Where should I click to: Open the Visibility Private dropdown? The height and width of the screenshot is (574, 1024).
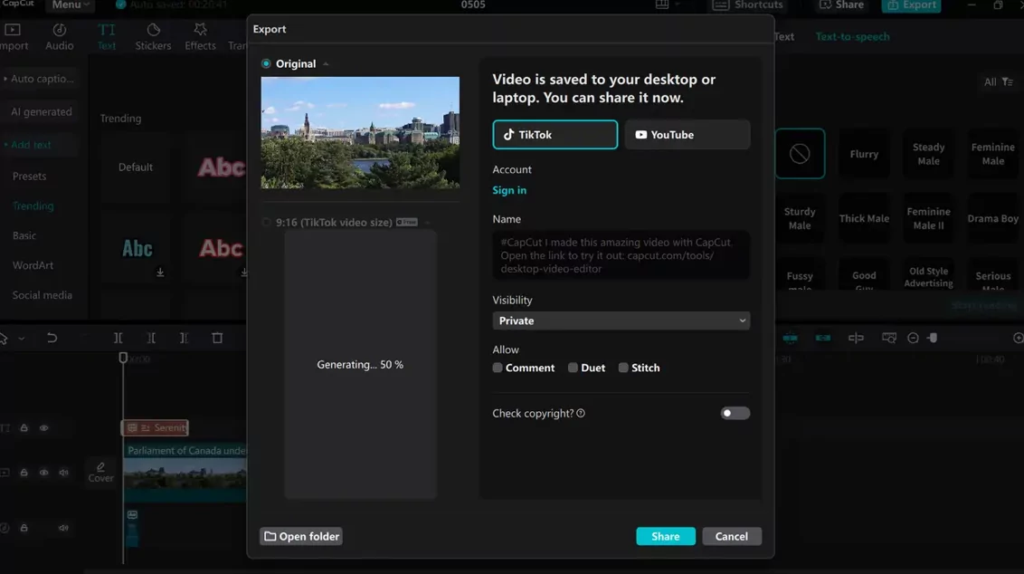(x=620, y=321)
